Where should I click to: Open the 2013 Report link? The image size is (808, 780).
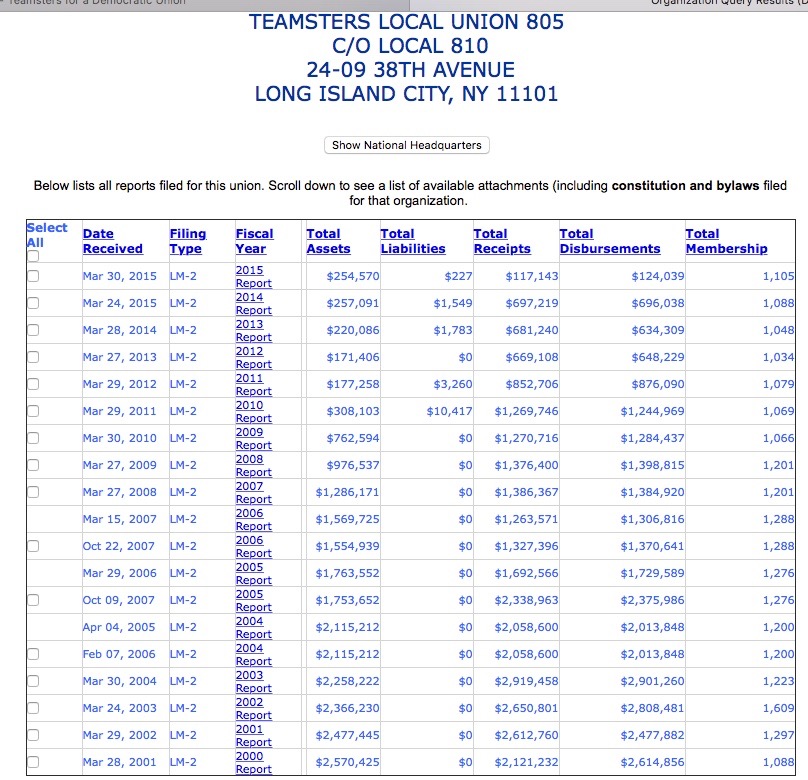pyautogui.click(x=254, y=331)
